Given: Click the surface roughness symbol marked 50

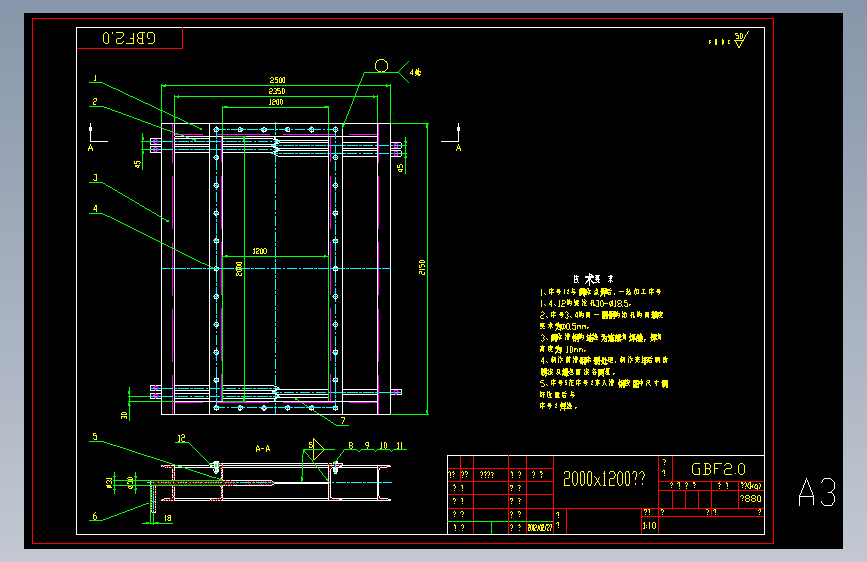Looking at the screenshot, I should 741,40.
